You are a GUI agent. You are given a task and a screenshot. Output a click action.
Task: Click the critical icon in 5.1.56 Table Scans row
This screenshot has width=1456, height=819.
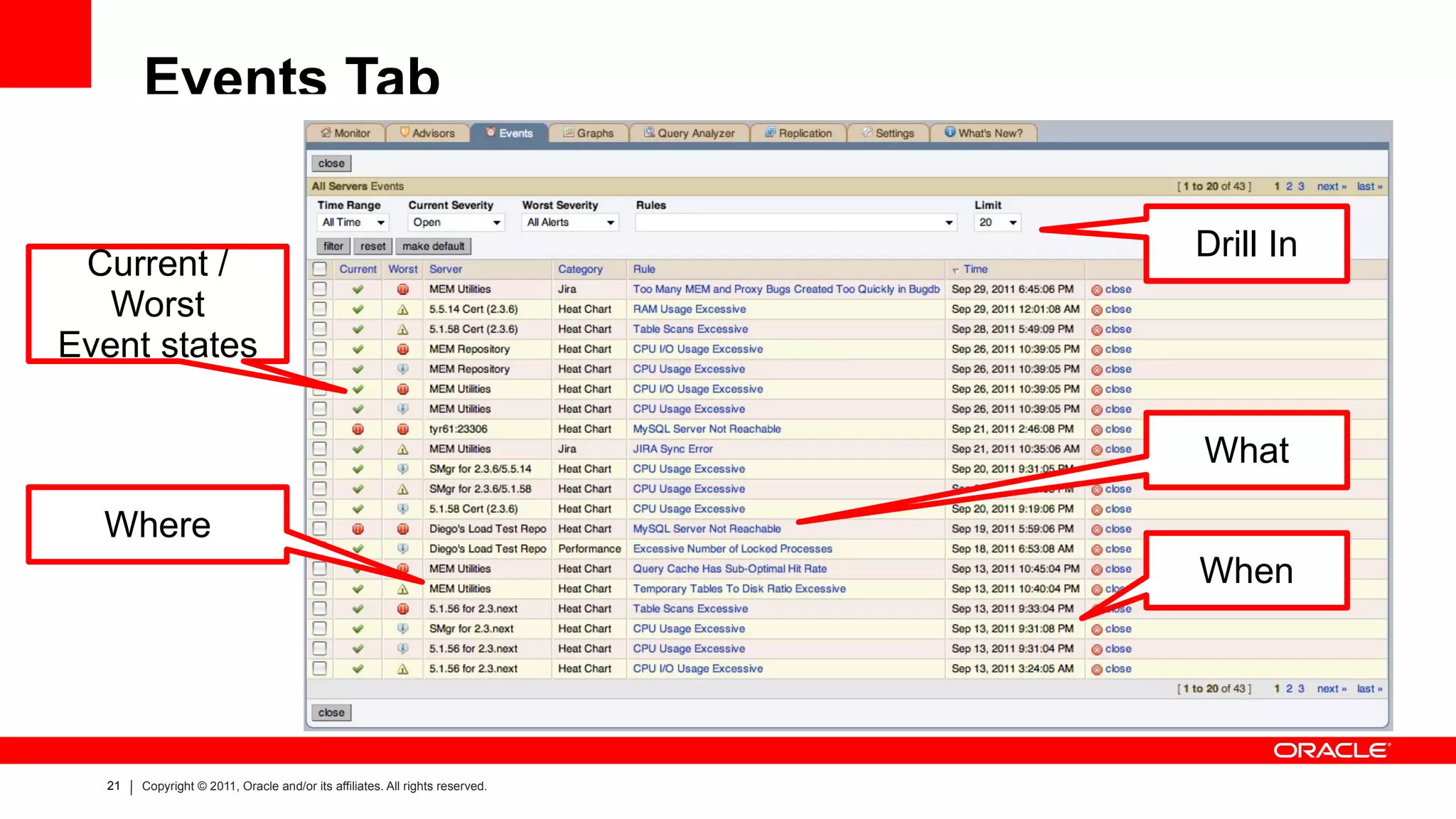402,609
